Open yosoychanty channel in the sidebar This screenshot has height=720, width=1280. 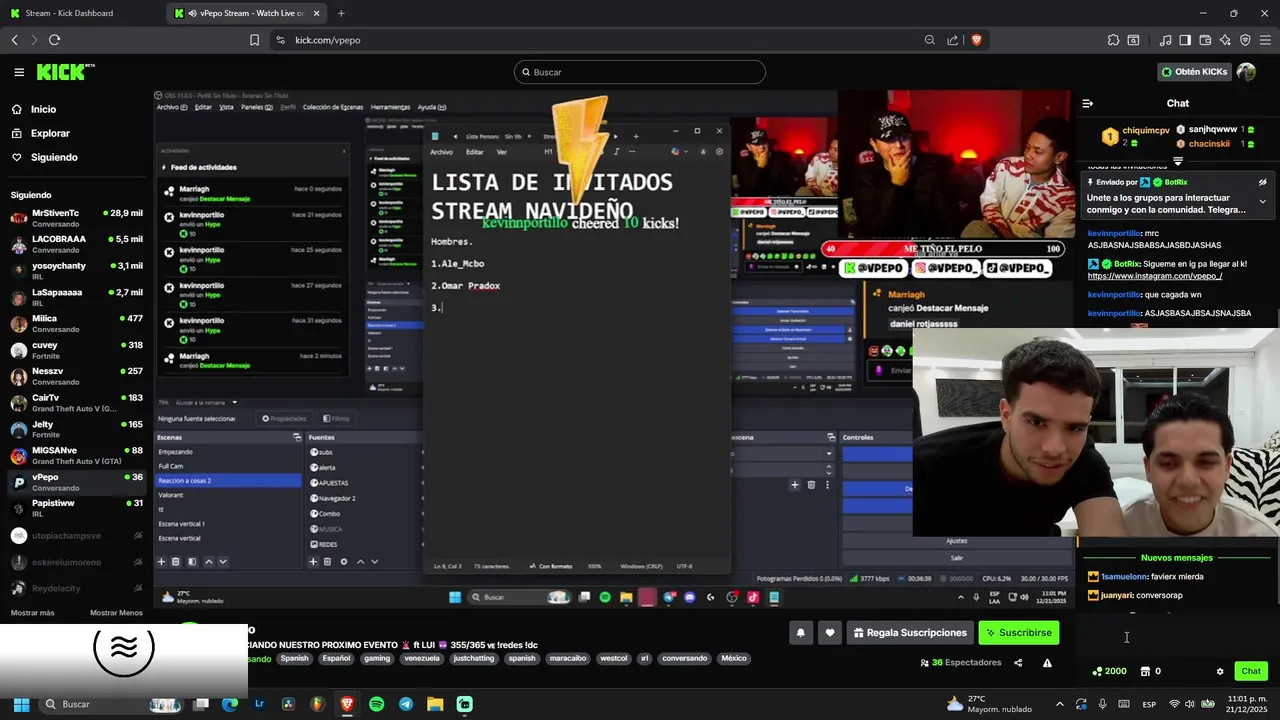click(x=77, y=270)
